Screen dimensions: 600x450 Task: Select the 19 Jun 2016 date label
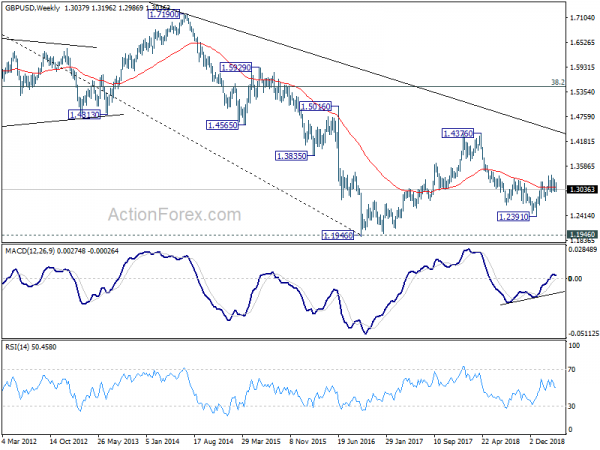356,441
